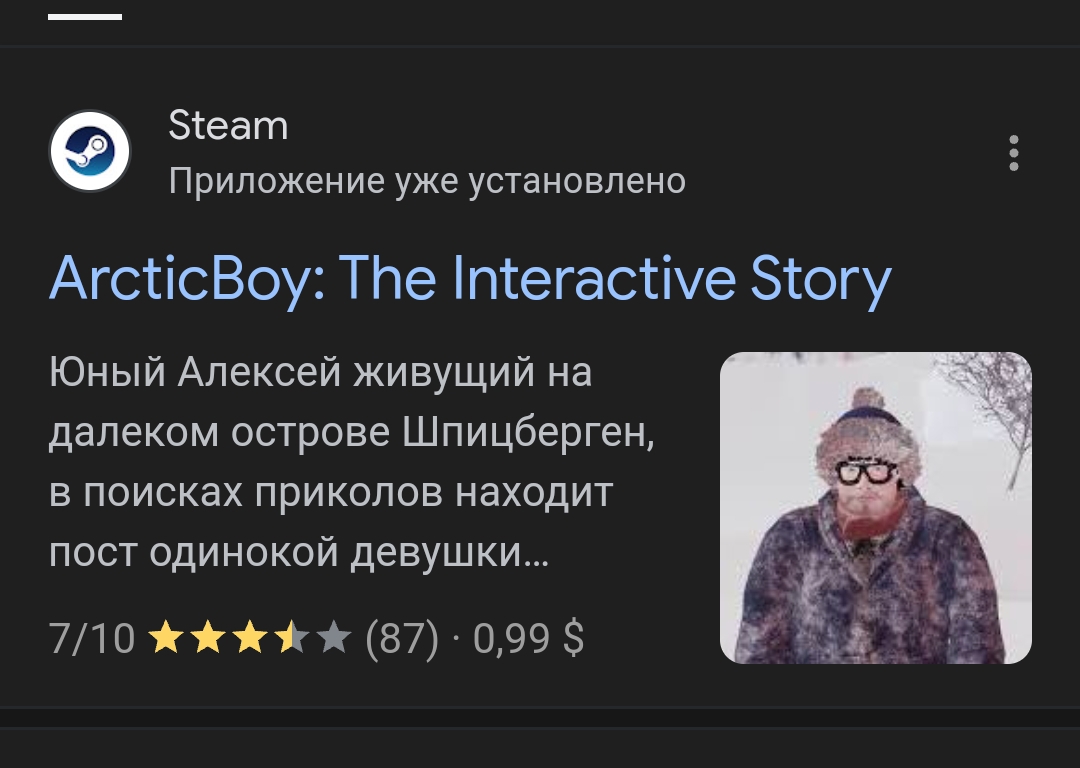Open the ArcticBoy: The Interactive Story link
This screenshot has height=768, width=1080.
click(x=470, y=280)
